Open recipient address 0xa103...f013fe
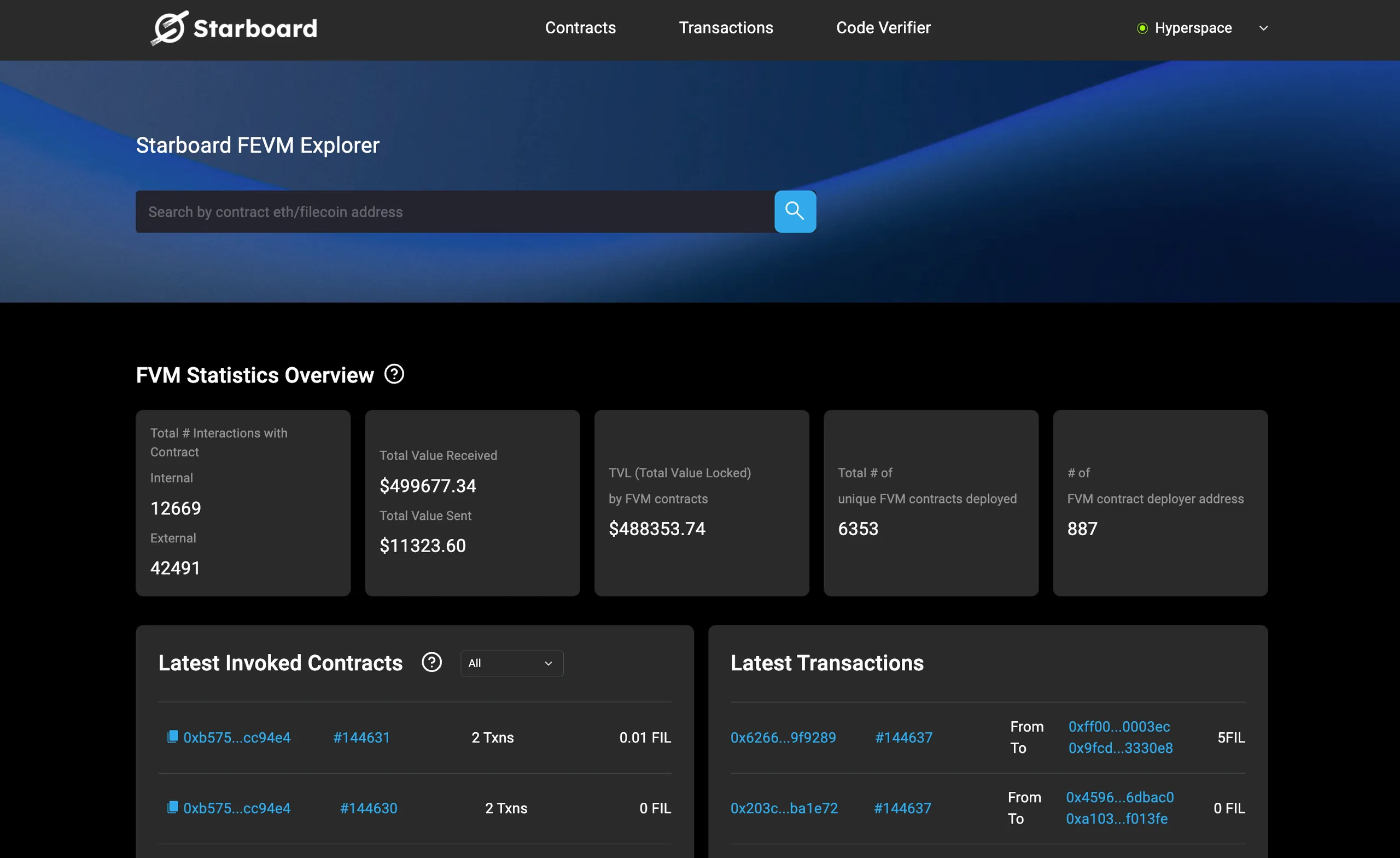 click(1117, 819)
